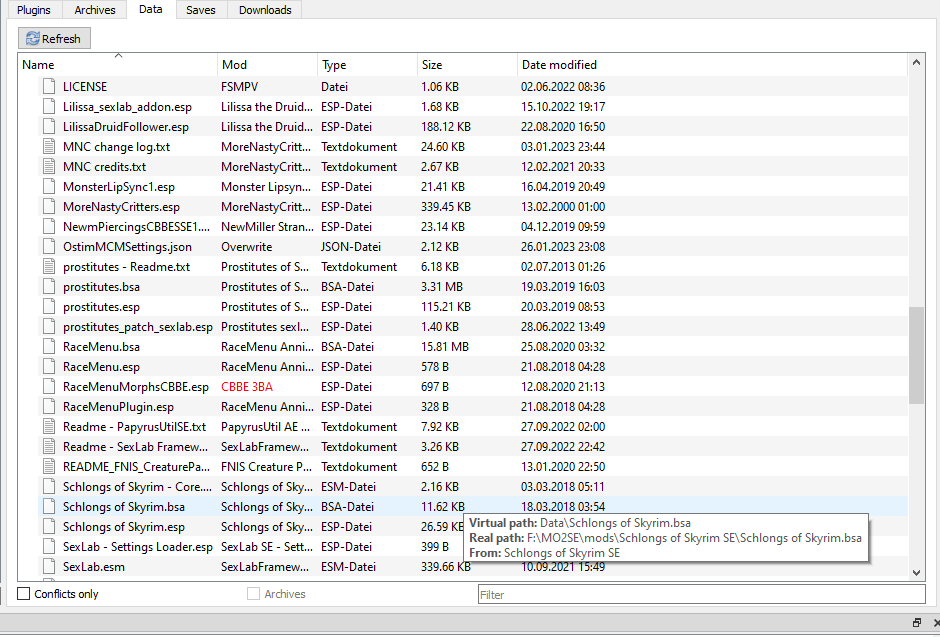Select the RaceMenuPlugin.esp file name

tap(118, 406)
